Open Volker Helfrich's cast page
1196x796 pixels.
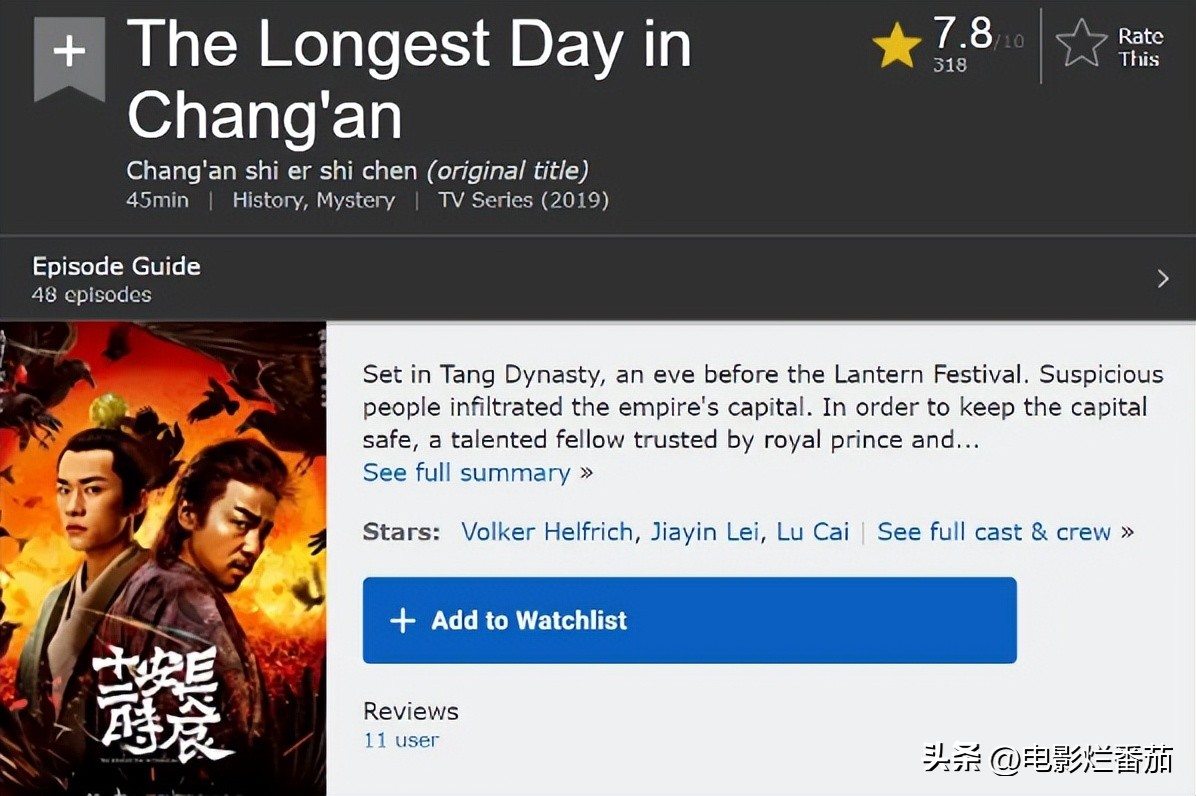pos(547,532)
